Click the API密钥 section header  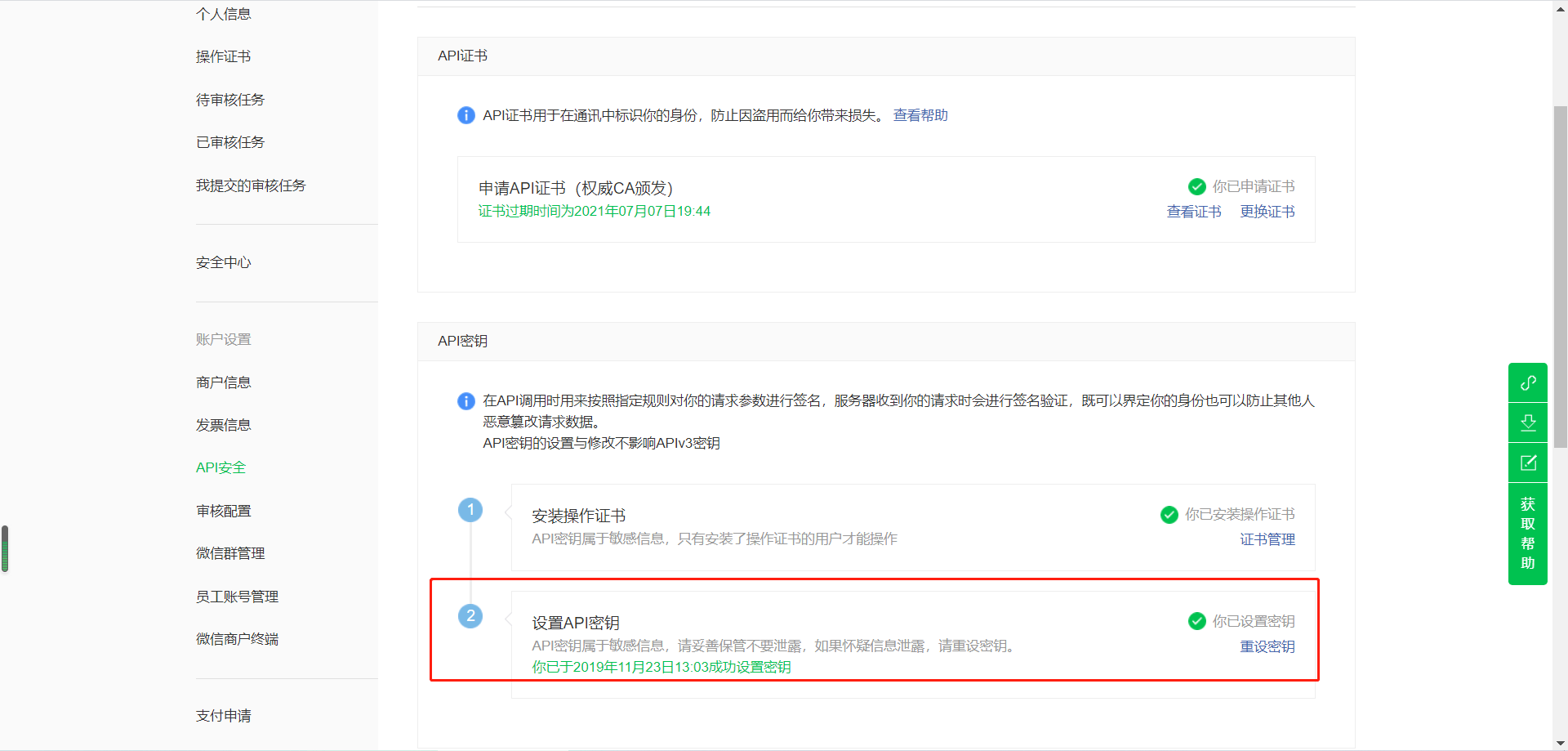click(462, 341)
